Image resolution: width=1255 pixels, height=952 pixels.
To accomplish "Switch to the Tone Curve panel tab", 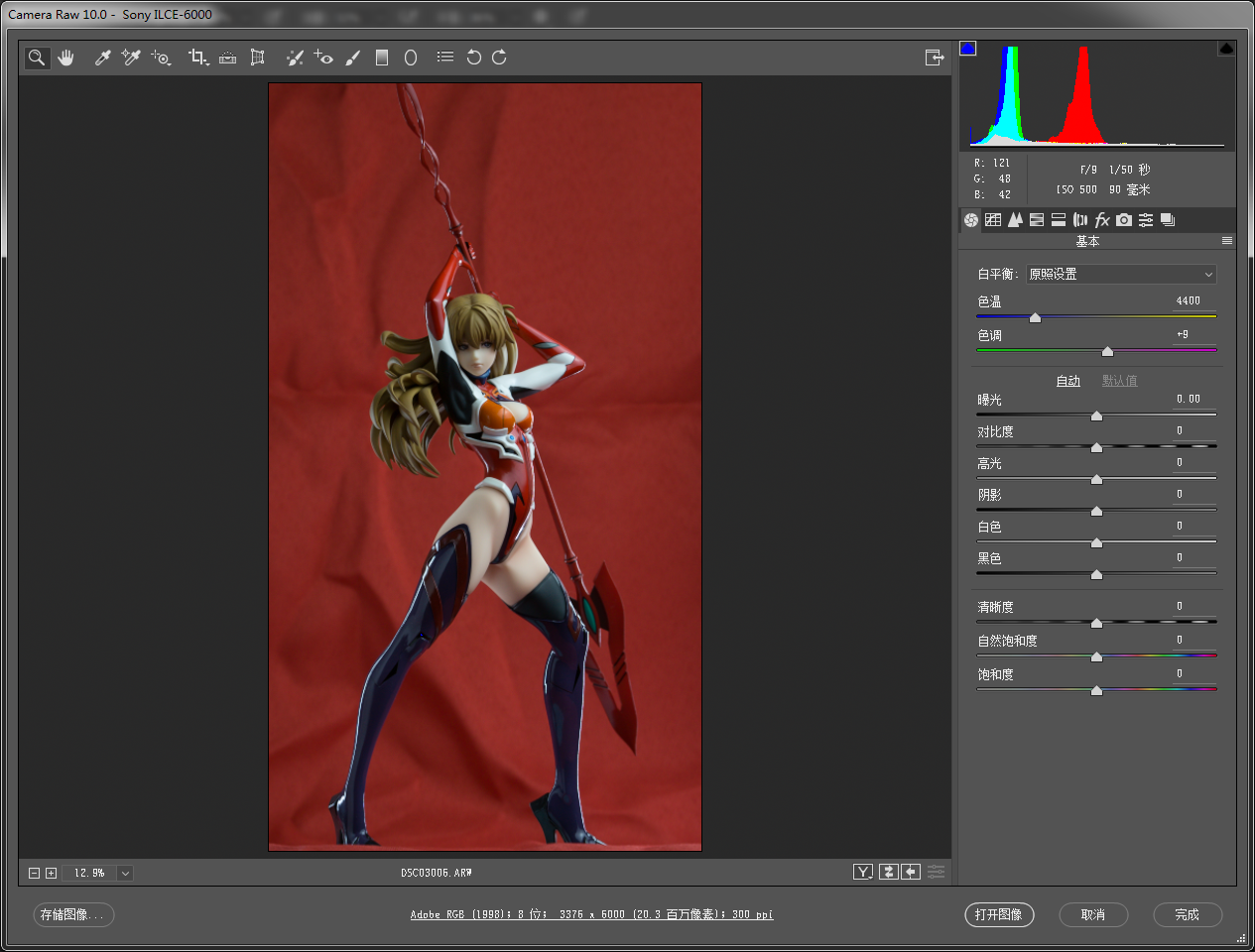I will point(993,220).
